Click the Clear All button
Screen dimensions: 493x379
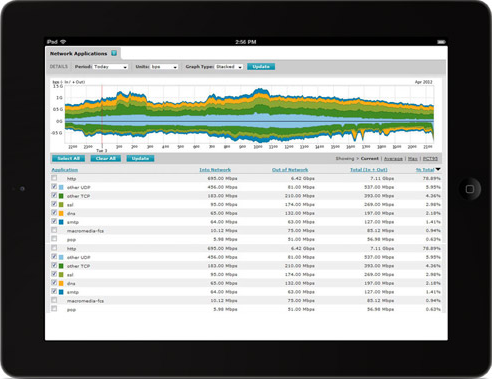click(106, 158)
